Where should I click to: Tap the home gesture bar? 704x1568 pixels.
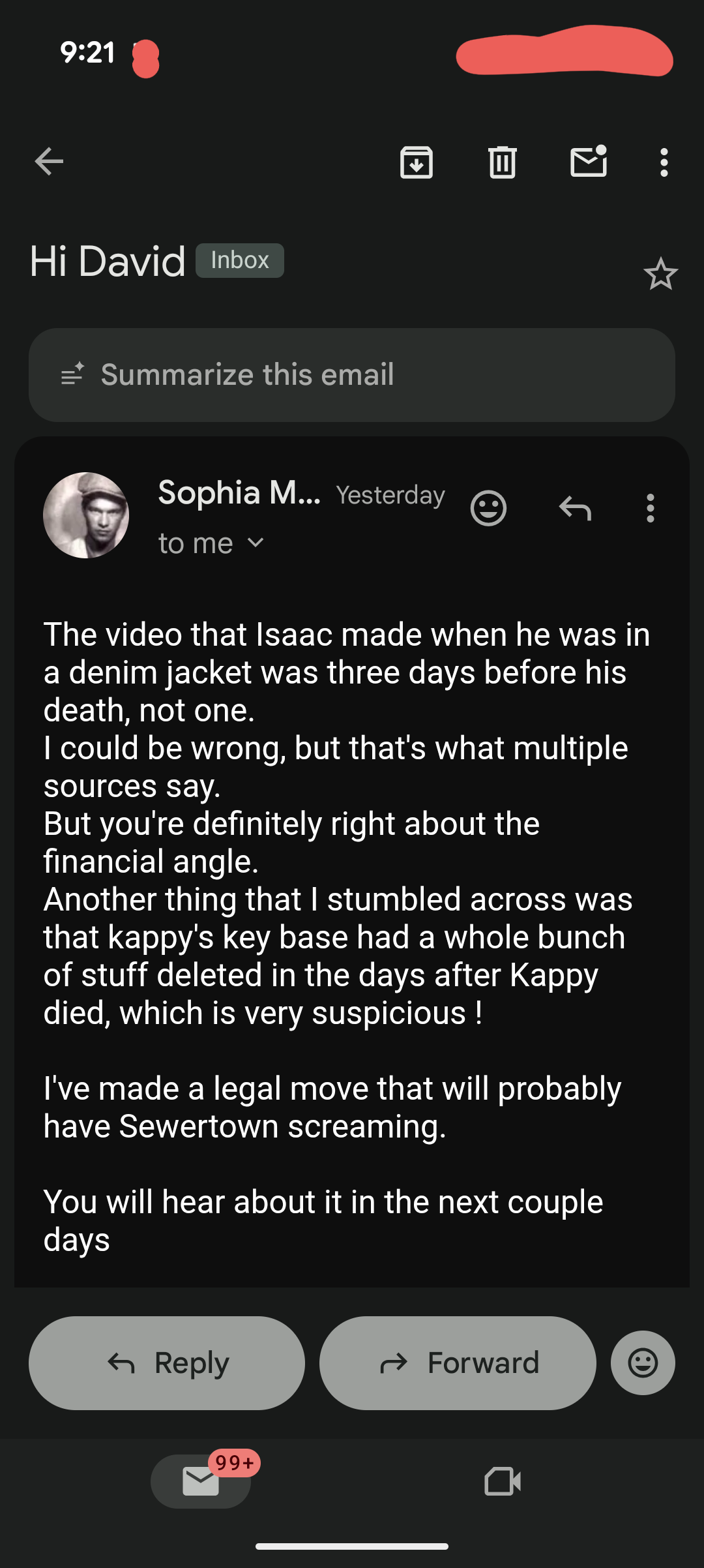click(x=352, y=1546)
